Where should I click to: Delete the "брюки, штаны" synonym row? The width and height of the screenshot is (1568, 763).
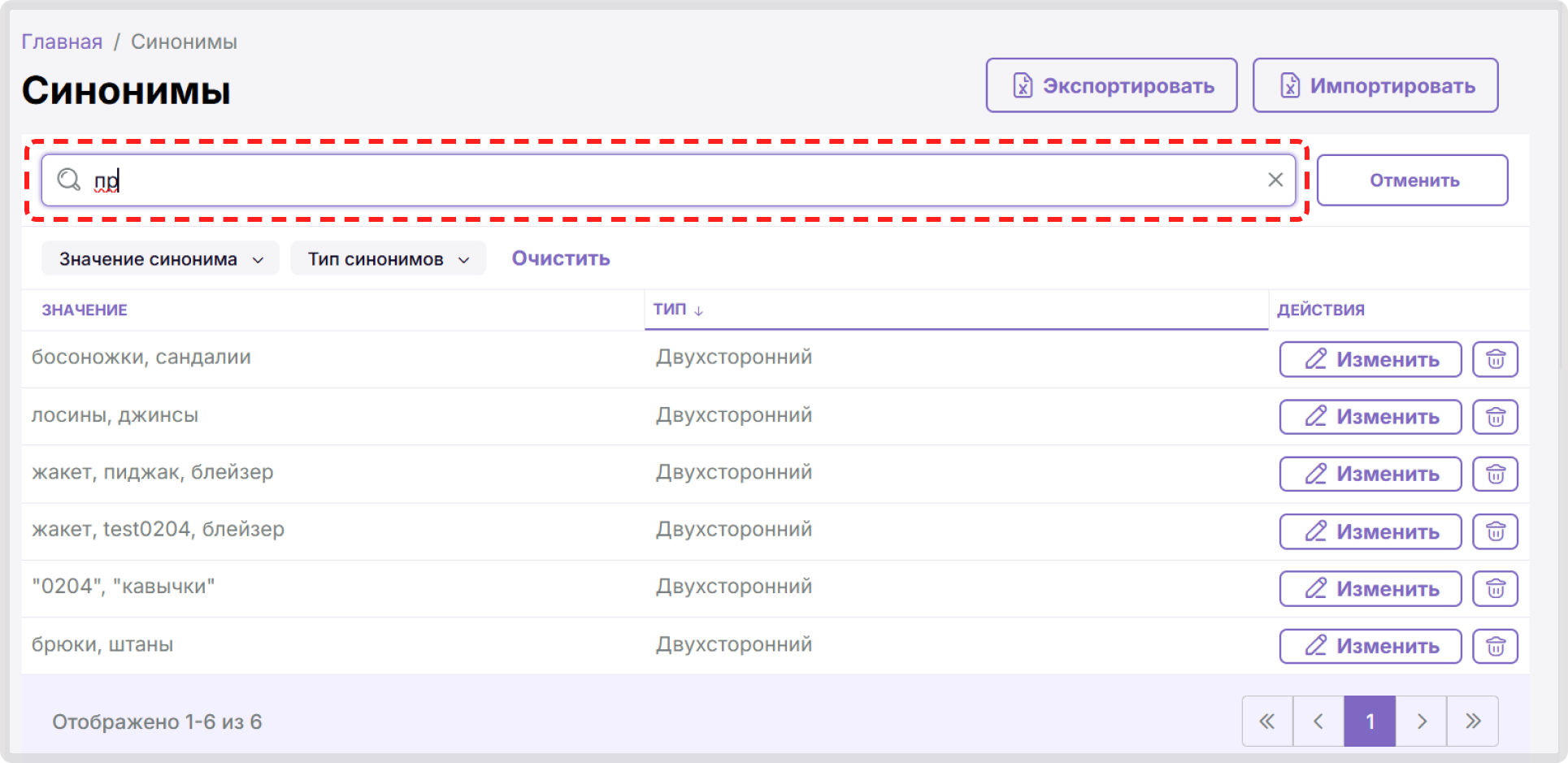[1495, 646]
